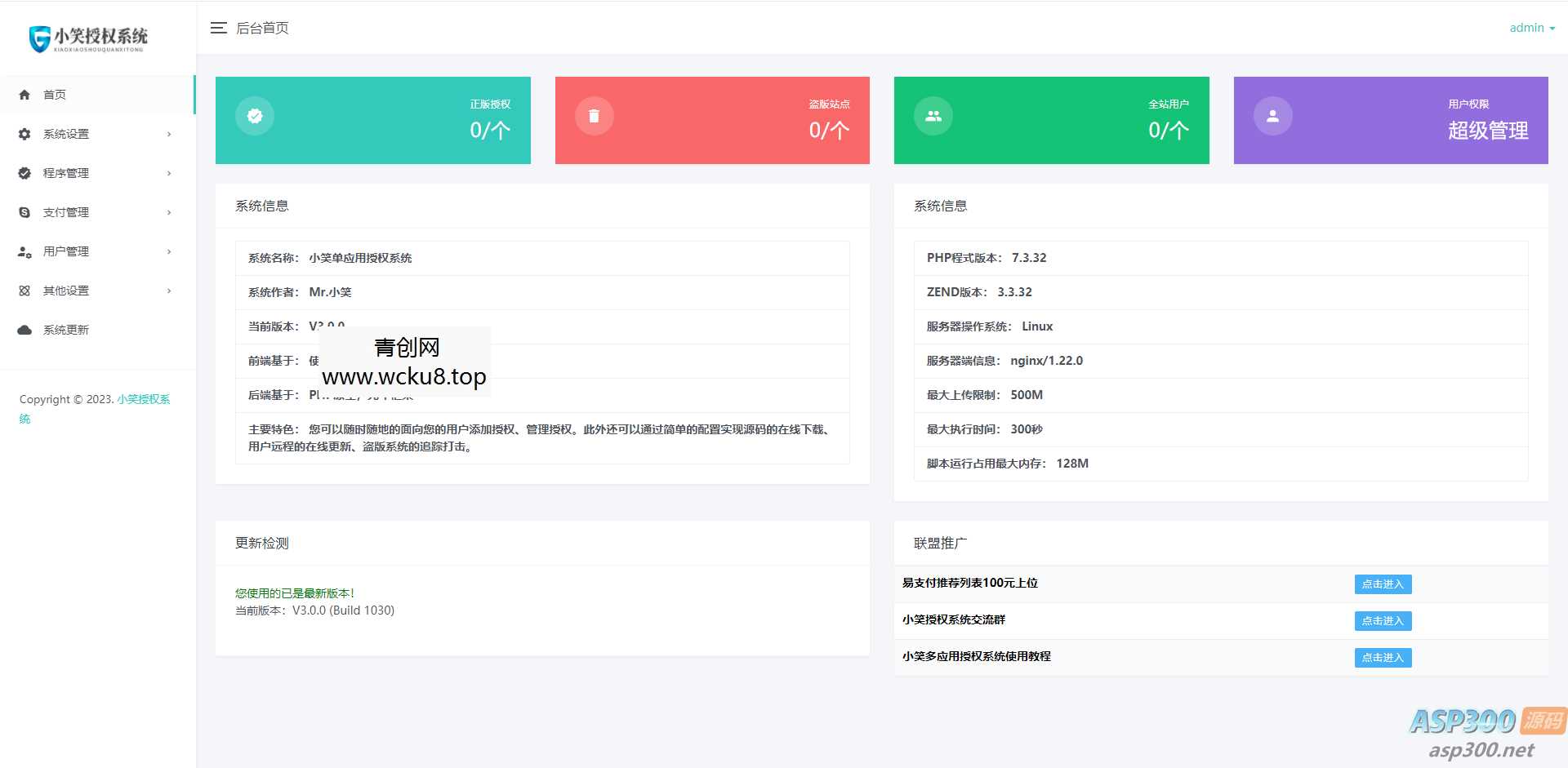Click the shield icon for 程序管理
This screenshot has width=1568, height=768.
point(23,173)
